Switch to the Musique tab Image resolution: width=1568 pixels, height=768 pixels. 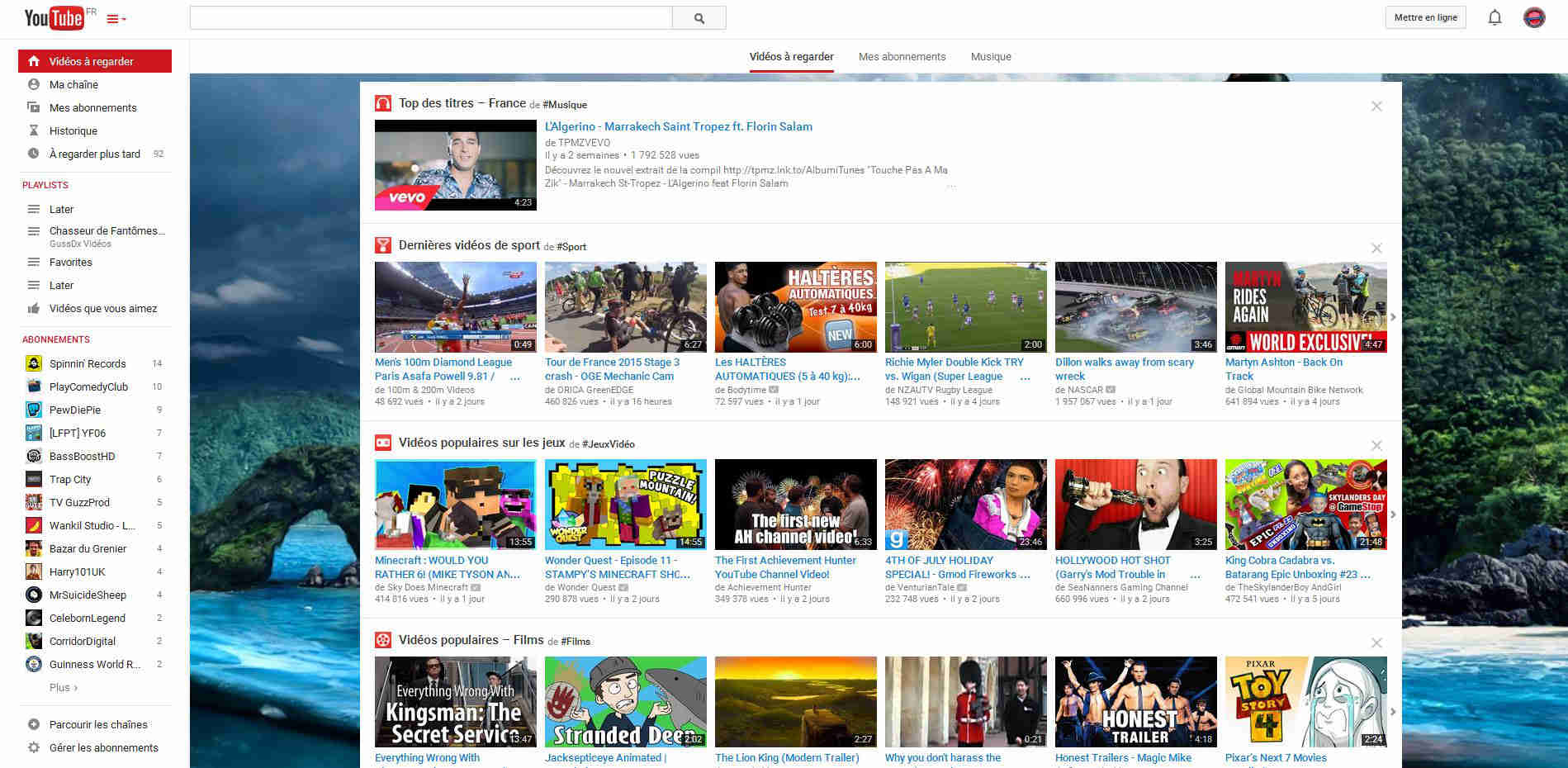click(990, 56)
